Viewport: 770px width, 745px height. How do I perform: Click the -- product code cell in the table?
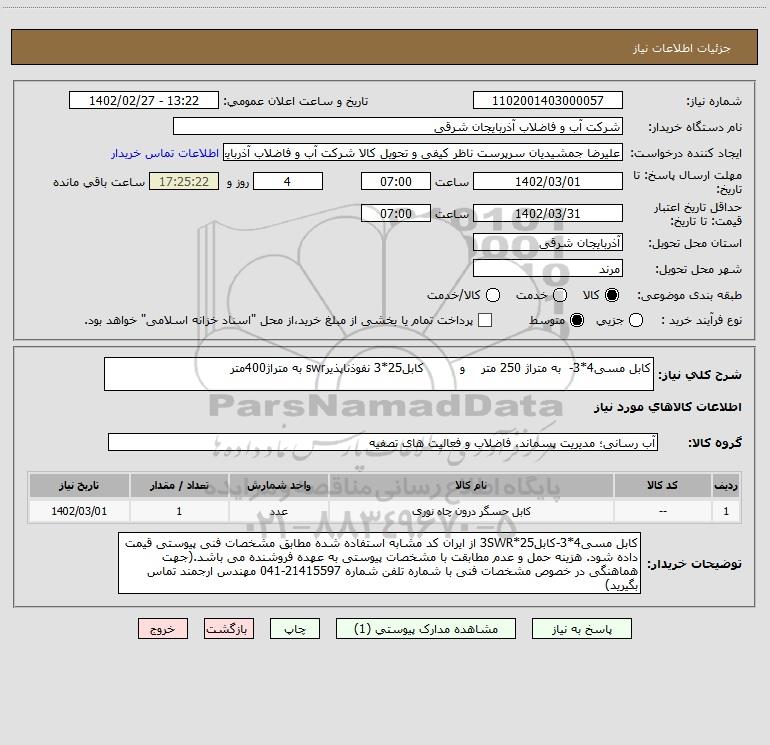click(662, 511)
